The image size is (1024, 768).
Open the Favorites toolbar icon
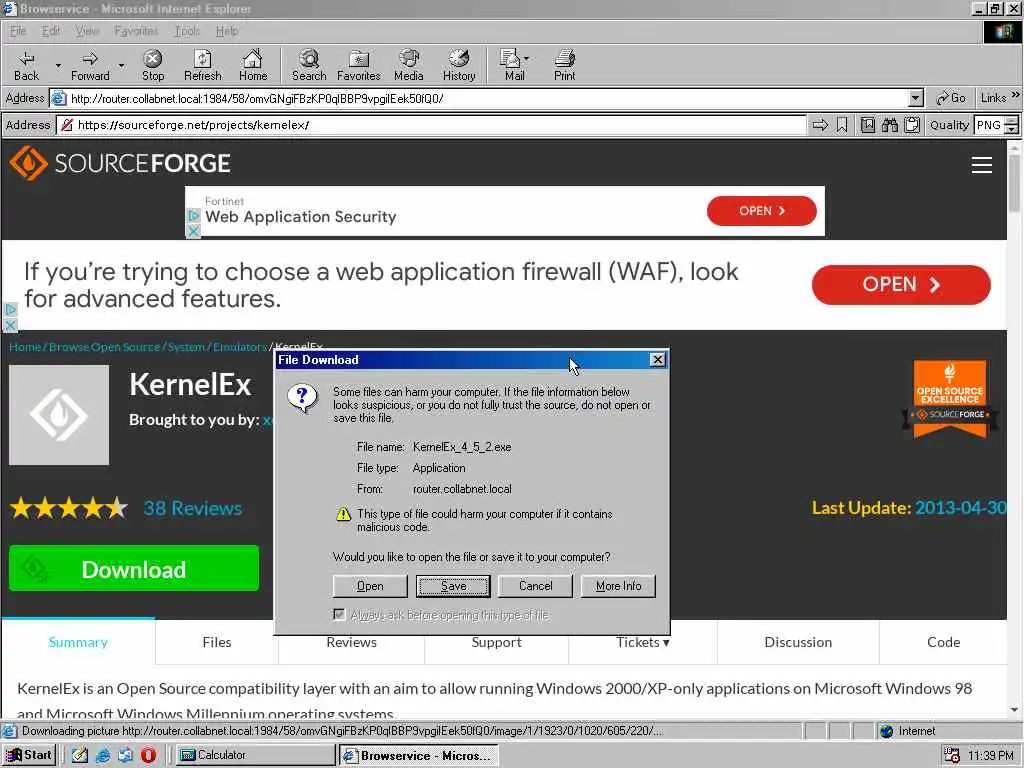pyautogui.click(x=359, y=65)
